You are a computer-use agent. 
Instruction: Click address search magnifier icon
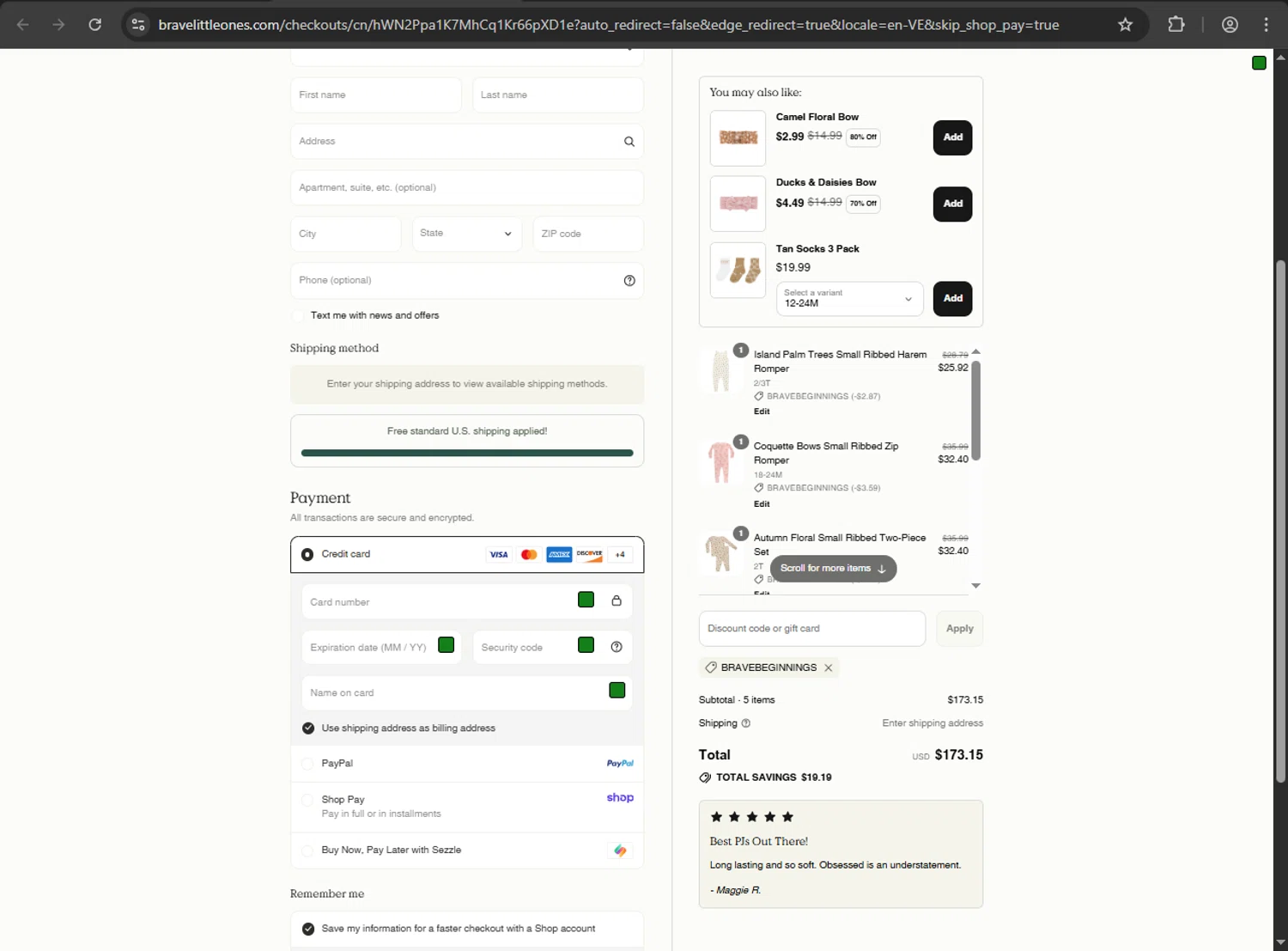tap(629, 142)
